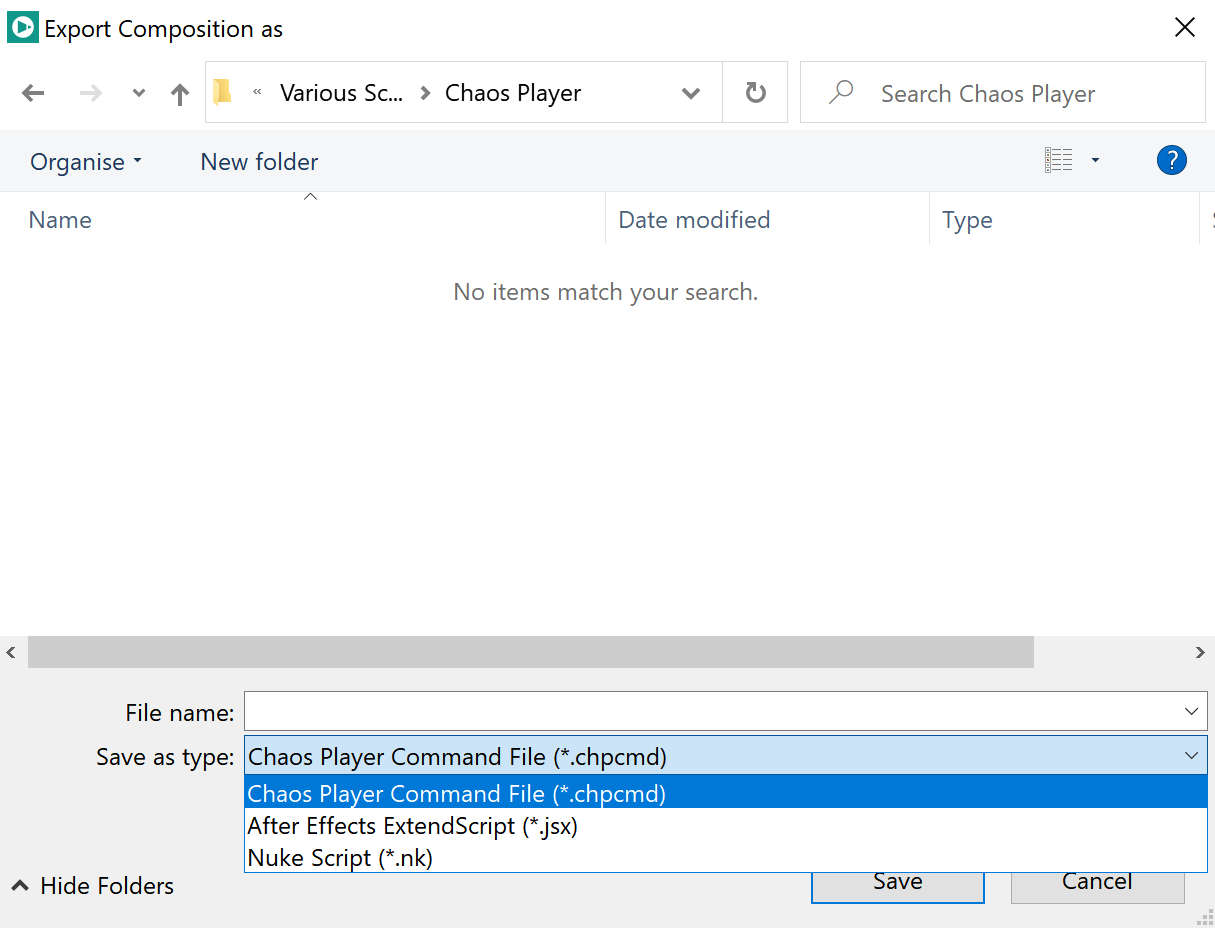Close the Export Composition as dialog
Screen dimensions: 1215x928
(1185, 28)
